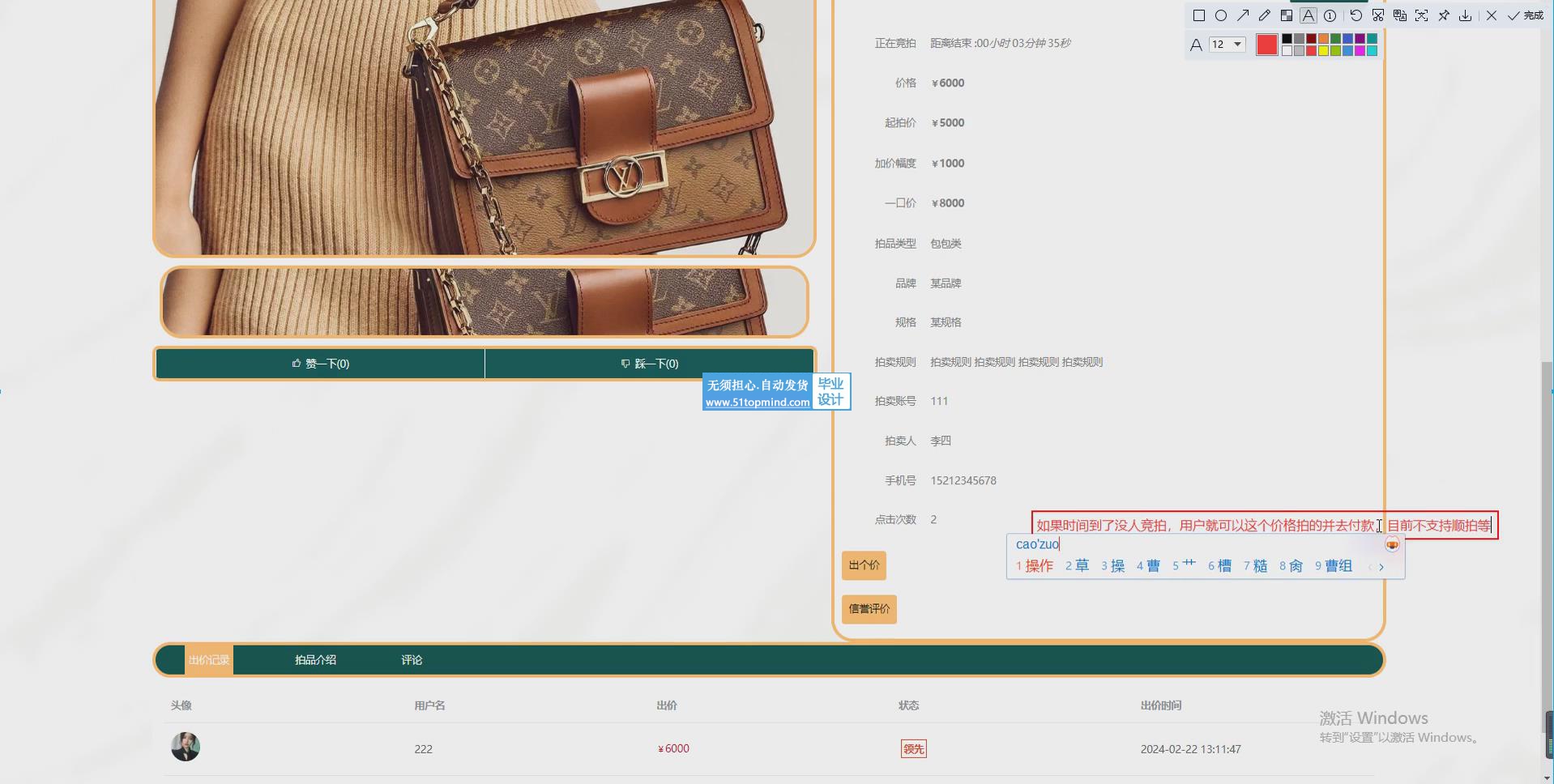Choose IME candidate 2 草
This screenshot has width=1554, height=784.
[1077, 566]
